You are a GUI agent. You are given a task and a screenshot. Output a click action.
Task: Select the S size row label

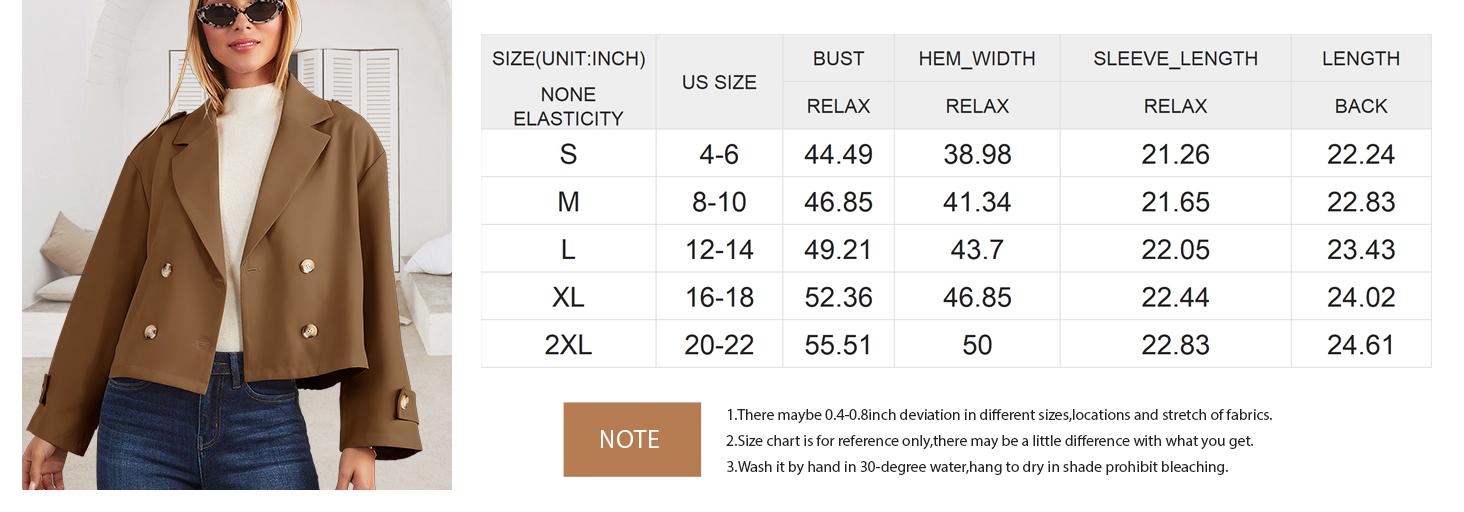[568, 154]
